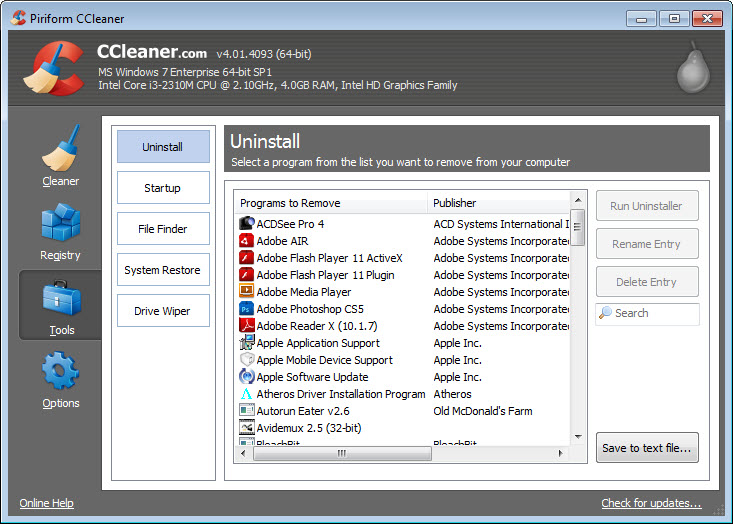Click the CCleaner logo in header
Image resolution: width=733 pixels, height=524 pixels.
(53, 68)
